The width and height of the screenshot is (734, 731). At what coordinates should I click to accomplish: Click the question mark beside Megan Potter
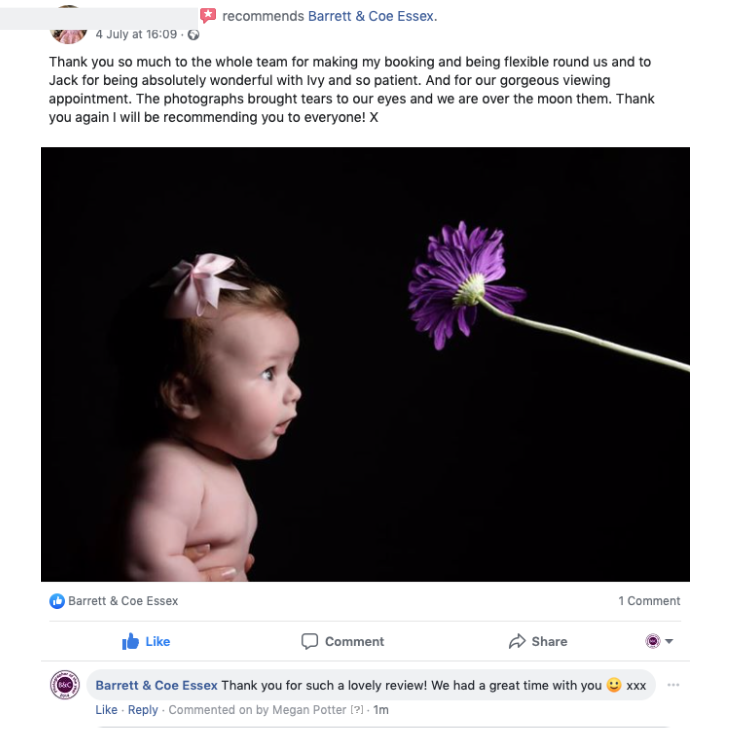(x=357, y=710)
